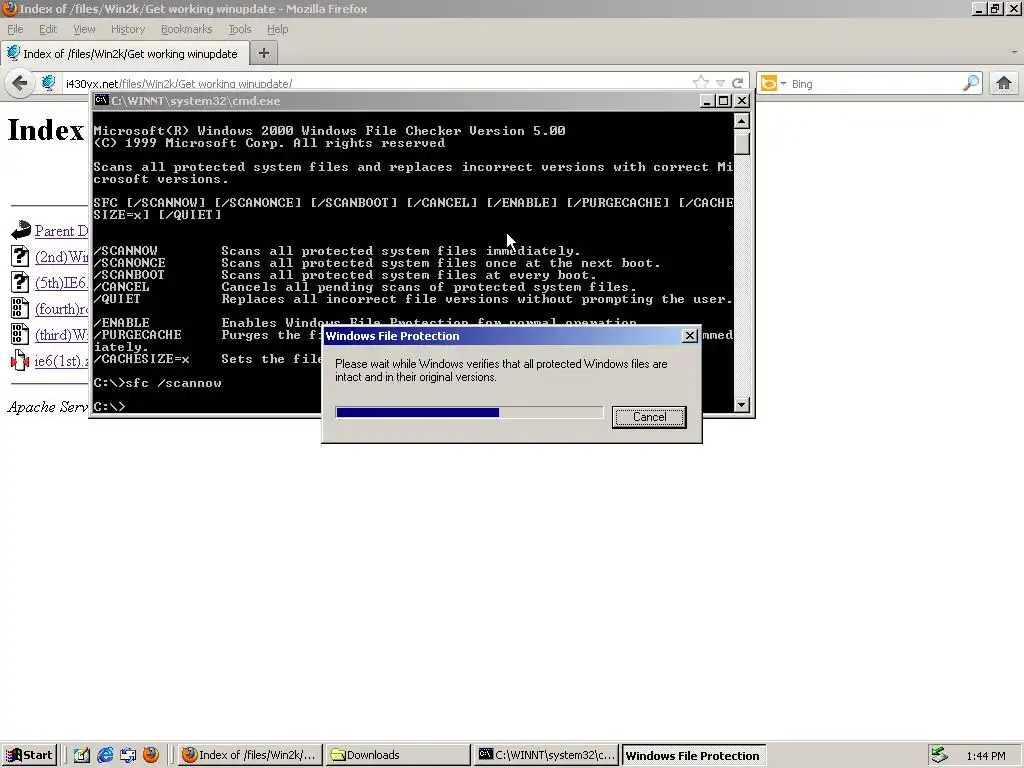
Task: Open the (third)W file link
Action: pyautogui.click(x=61, y=335)
